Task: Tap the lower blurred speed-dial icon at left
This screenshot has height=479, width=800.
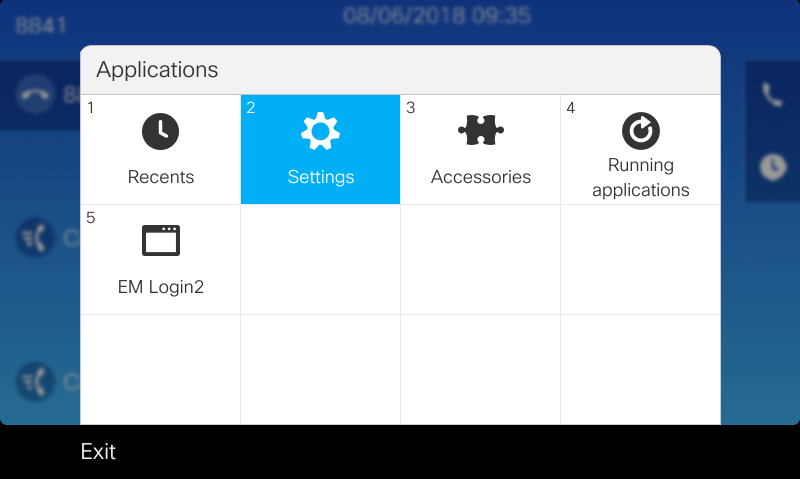Action: (x=35, y=381)
